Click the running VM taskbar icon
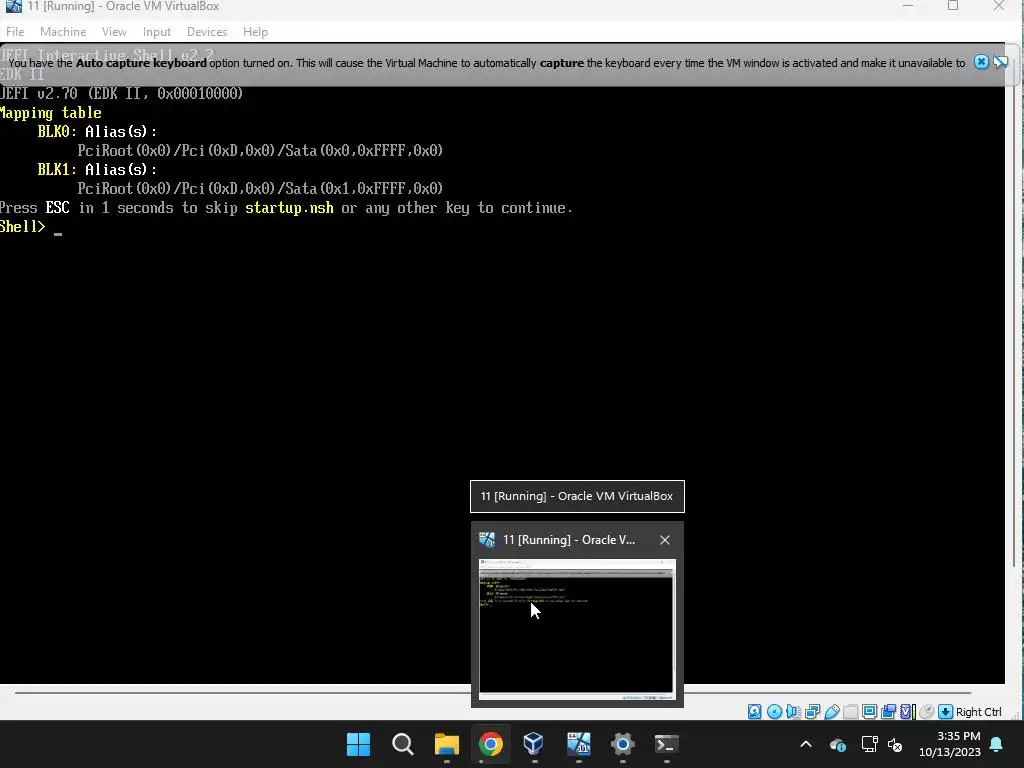 [579, 744]
